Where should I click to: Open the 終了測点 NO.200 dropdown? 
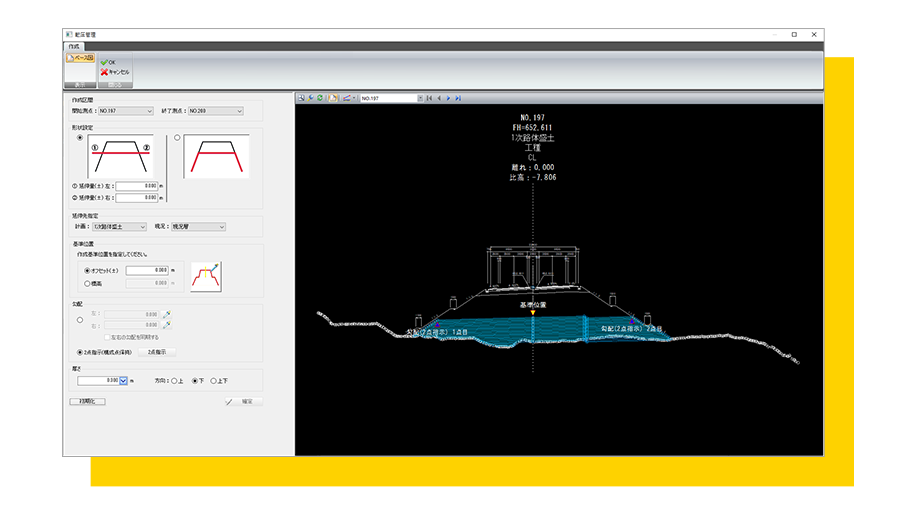tap(215, 111)
